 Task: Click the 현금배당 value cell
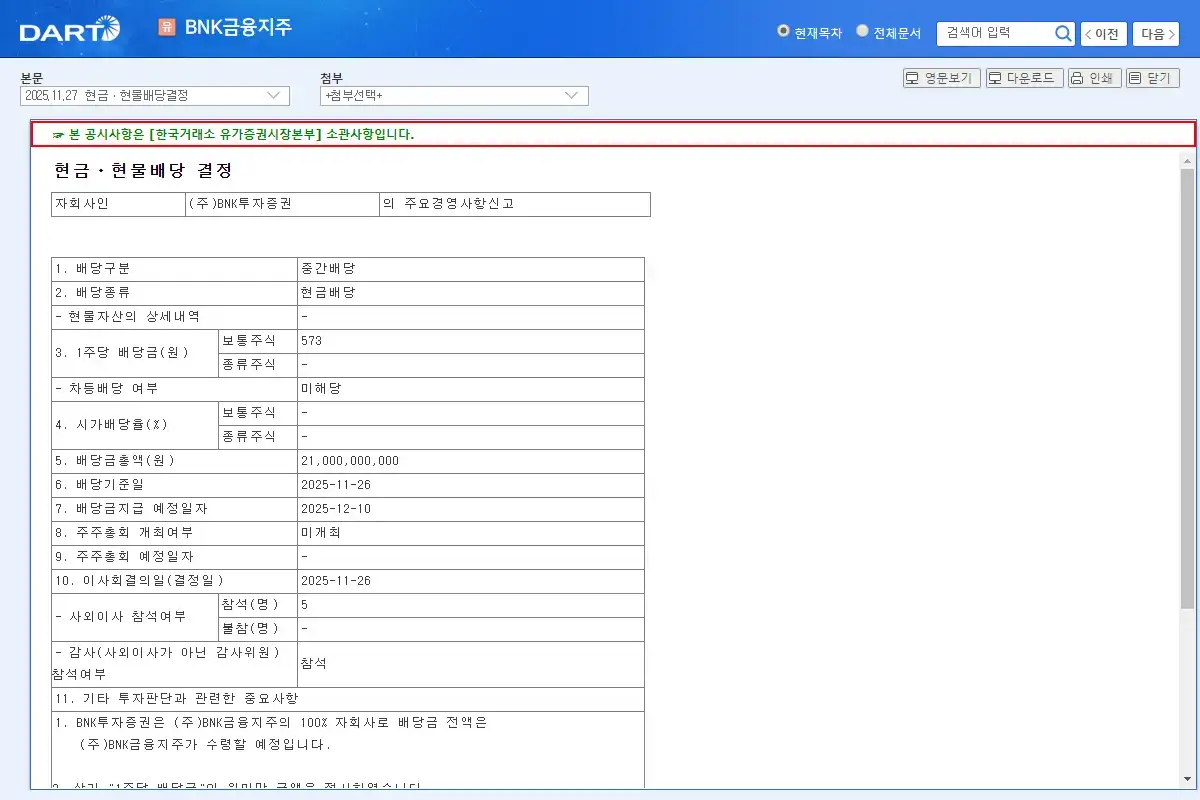[x=470, y=294]
